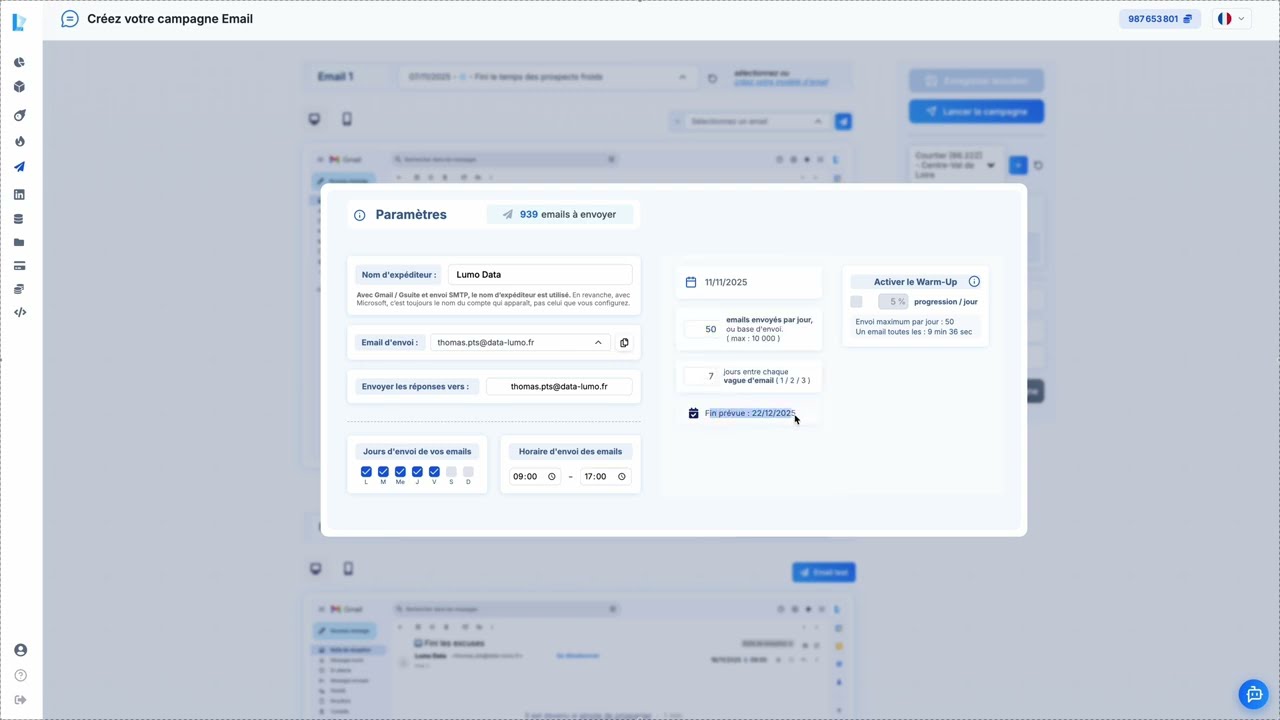Open the cube icon in the sidebar
The height and width of the screenshot is (720, 1280).
click(20, 87)
